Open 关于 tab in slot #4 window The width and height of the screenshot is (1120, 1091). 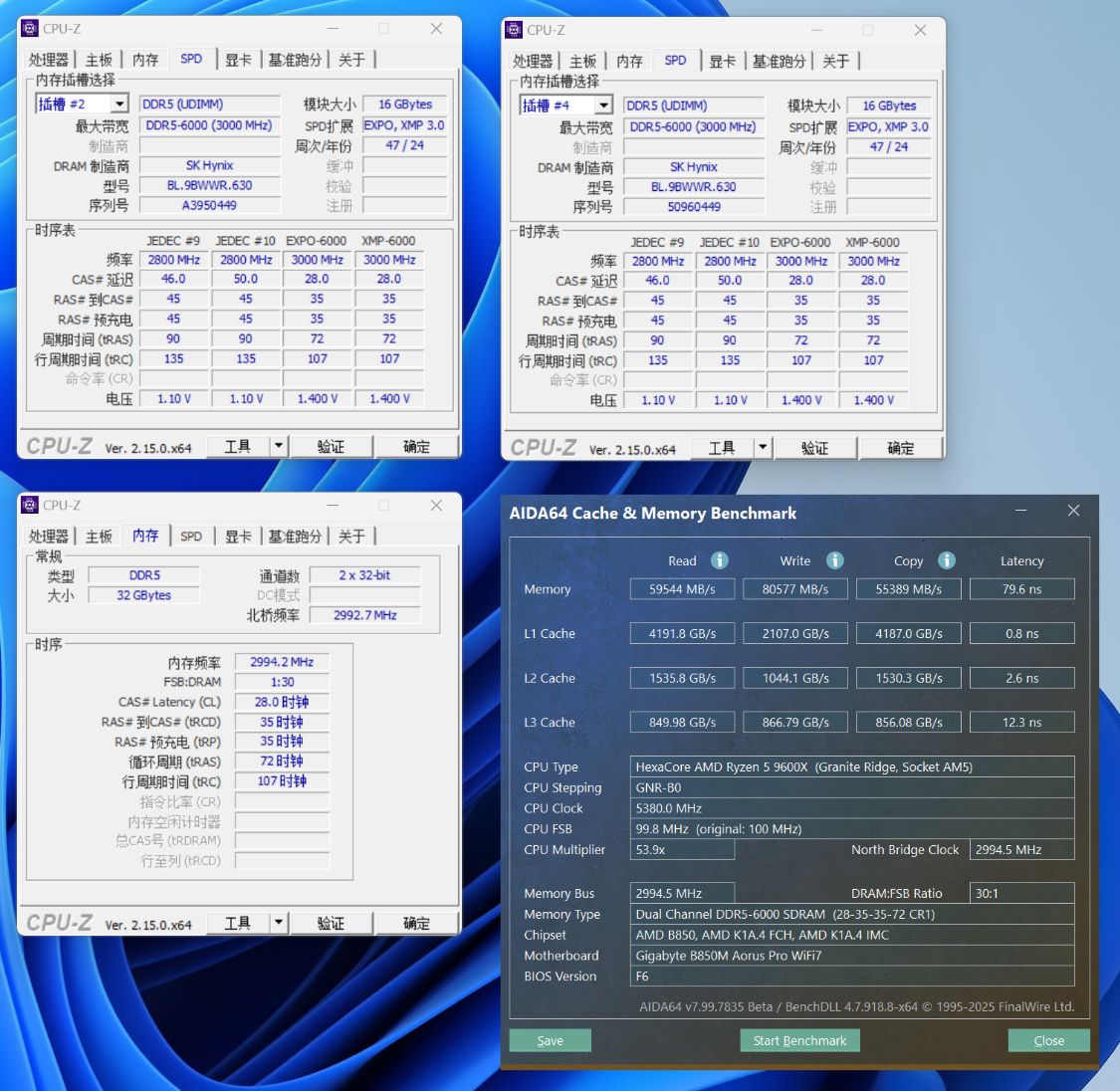coord(835,62)
